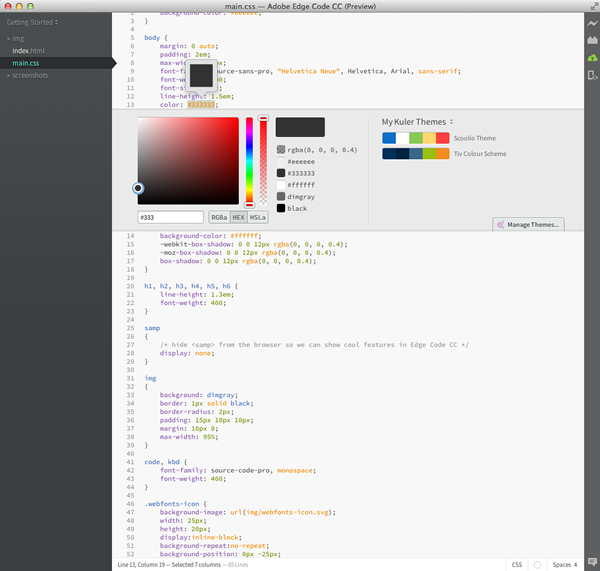Change the indent size value 4

tap(575, 565)
